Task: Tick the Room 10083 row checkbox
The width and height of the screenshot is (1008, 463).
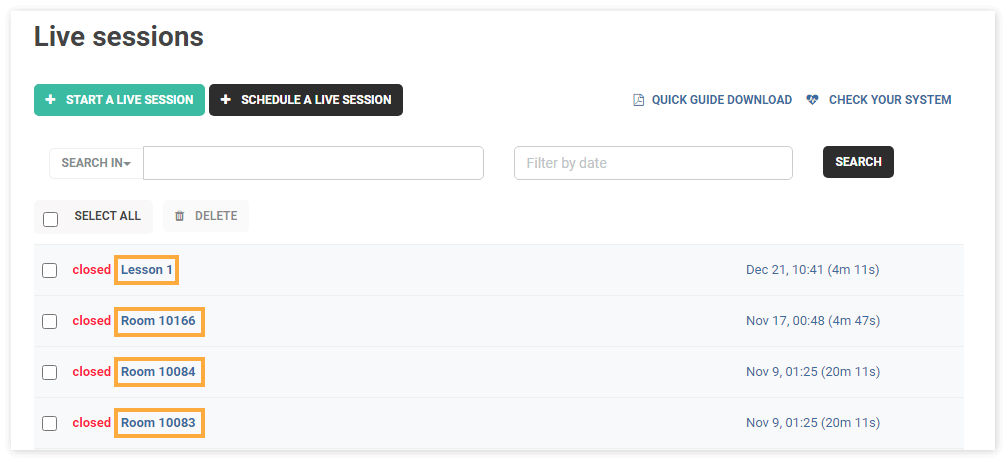Action: tap(50, 422)
